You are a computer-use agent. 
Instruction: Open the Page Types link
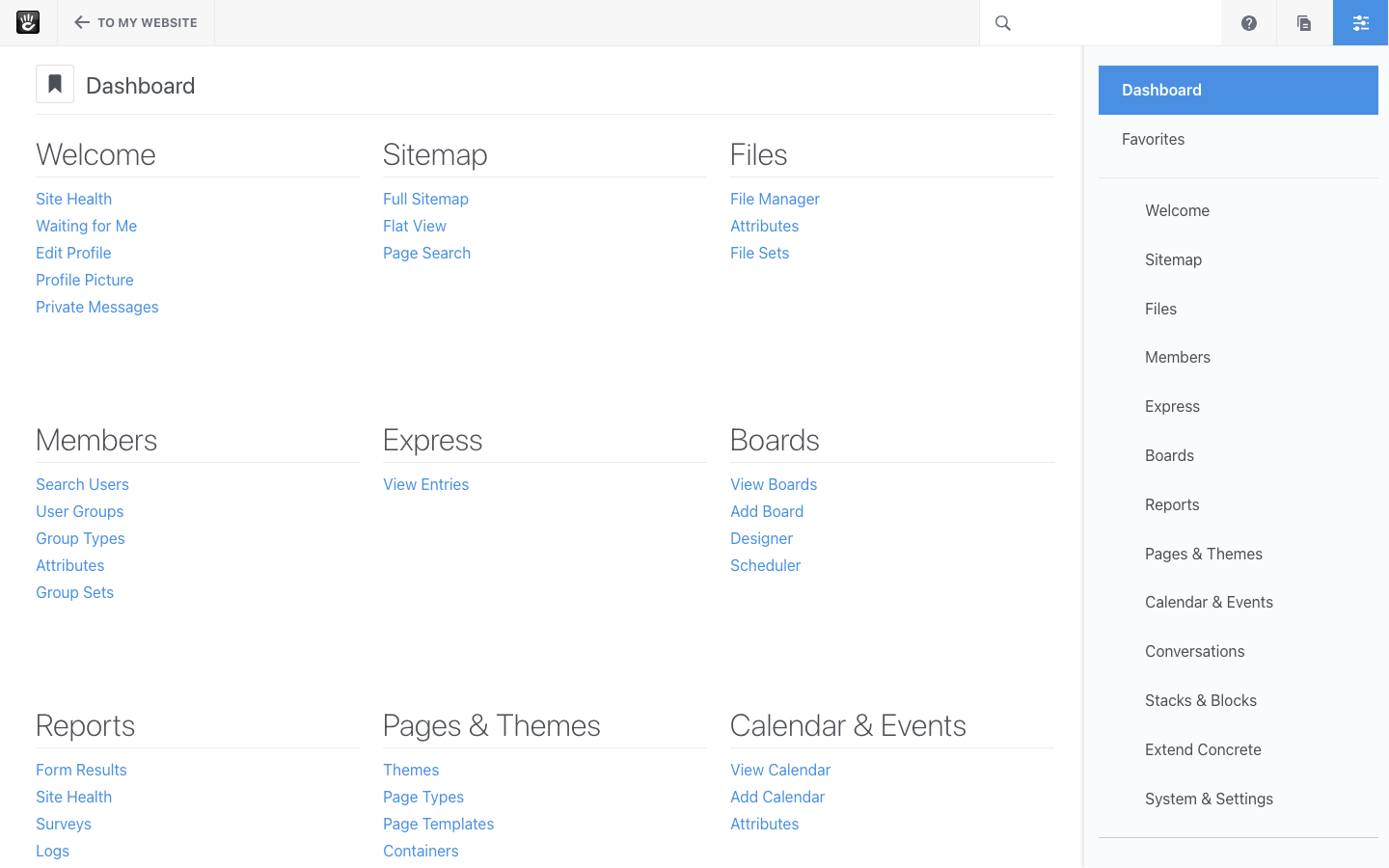tap(423, 797)
